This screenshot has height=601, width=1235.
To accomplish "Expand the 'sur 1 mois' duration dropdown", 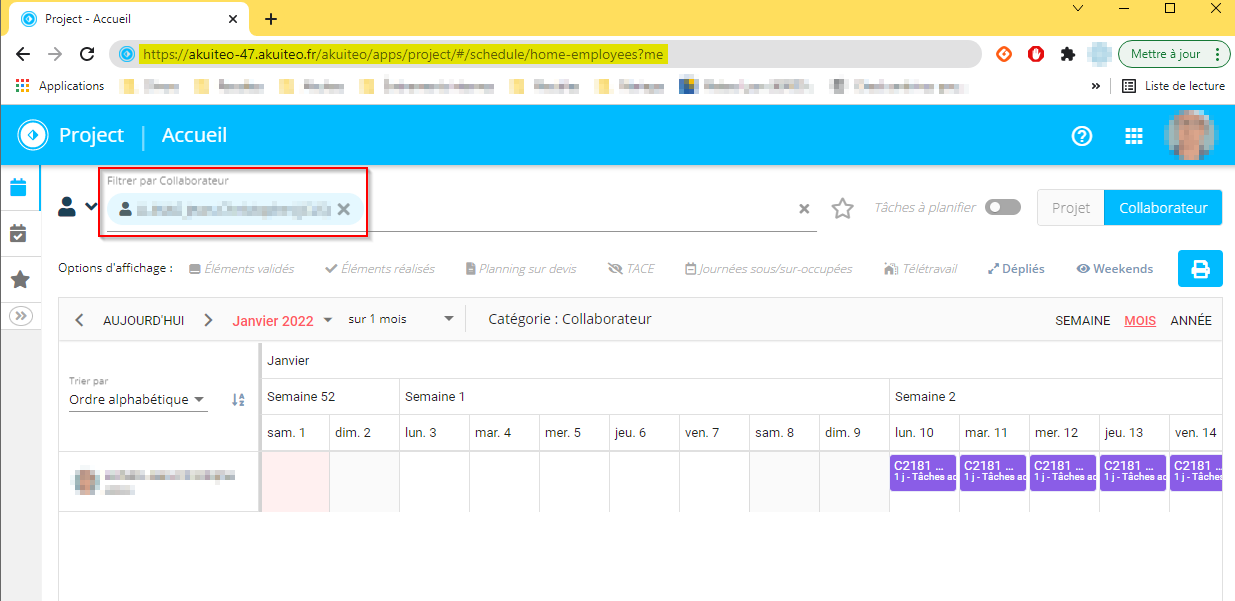I will [400, 320].
